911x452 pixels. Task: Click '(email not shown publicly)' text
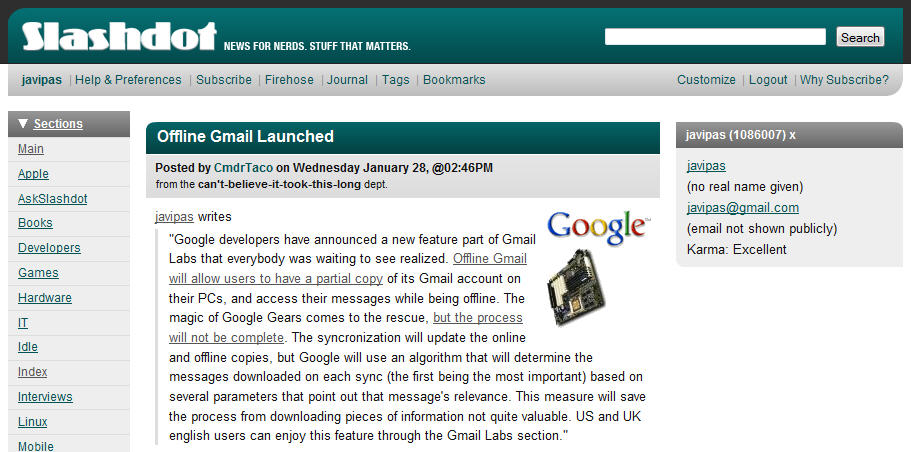pos(762,228)
